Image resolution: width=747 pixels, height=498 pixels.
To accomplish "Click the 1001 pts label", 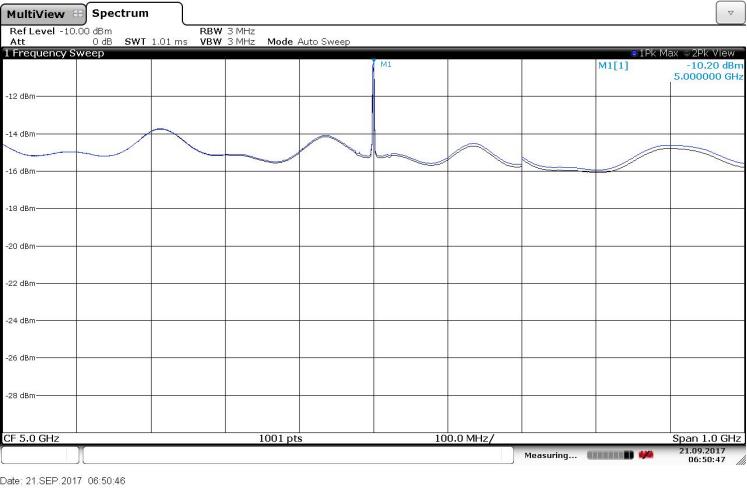I will (x=281, y=438).
